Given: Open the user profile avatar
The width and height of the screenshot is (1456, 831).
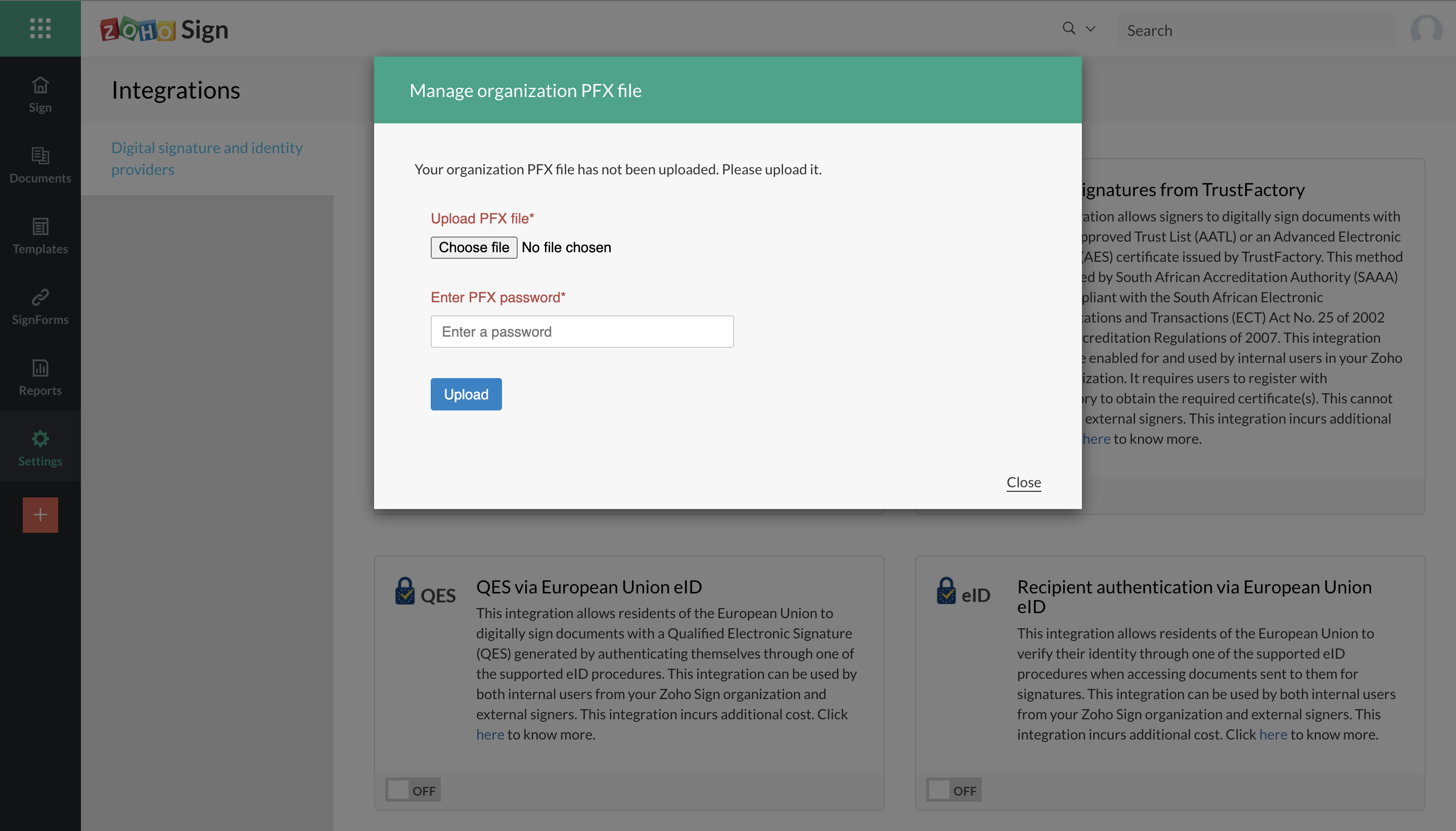Looking at the screenshot, I should tap(1425, 29).
